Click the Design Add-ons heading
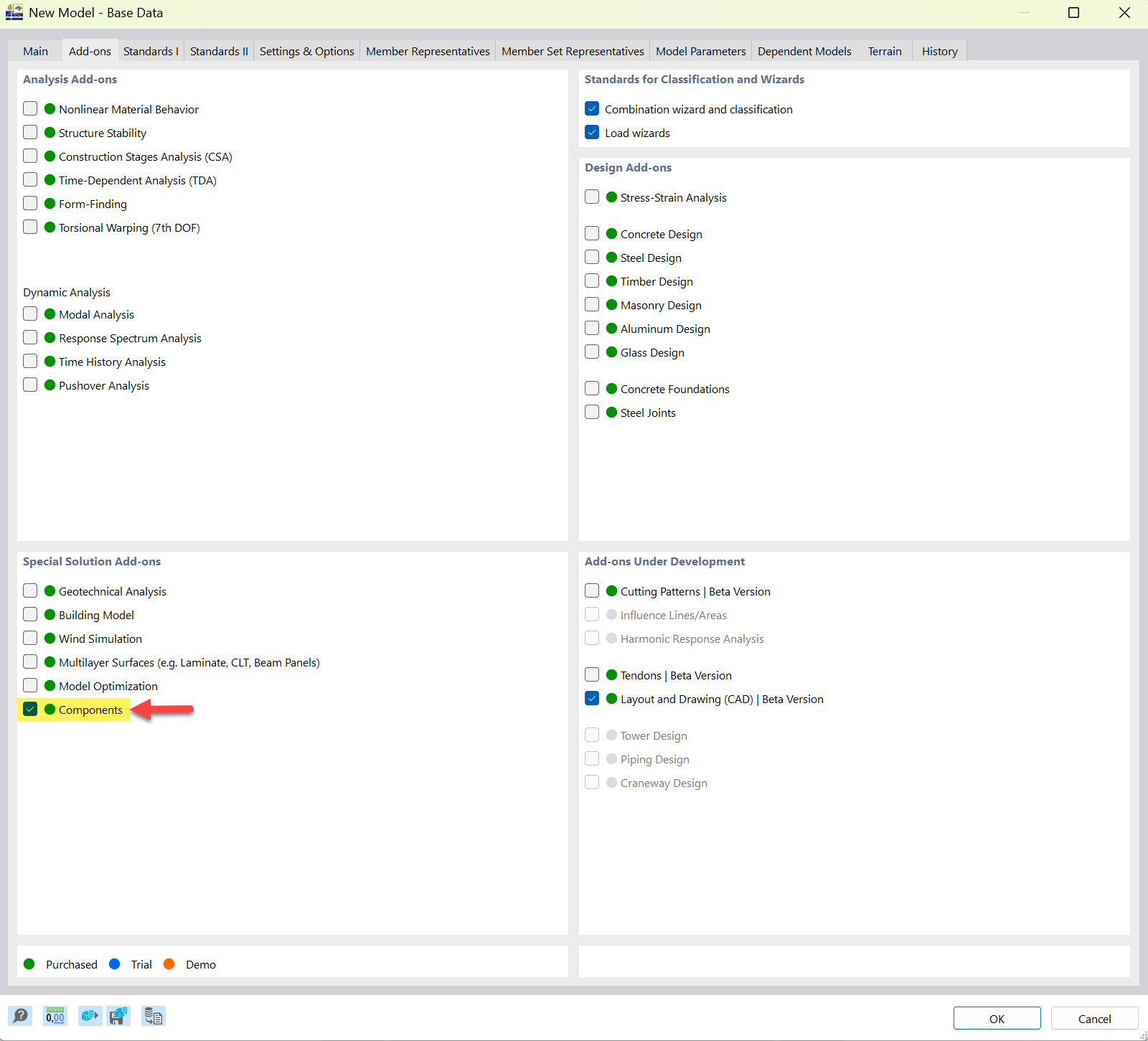1148x1041 pixels. 628,167
